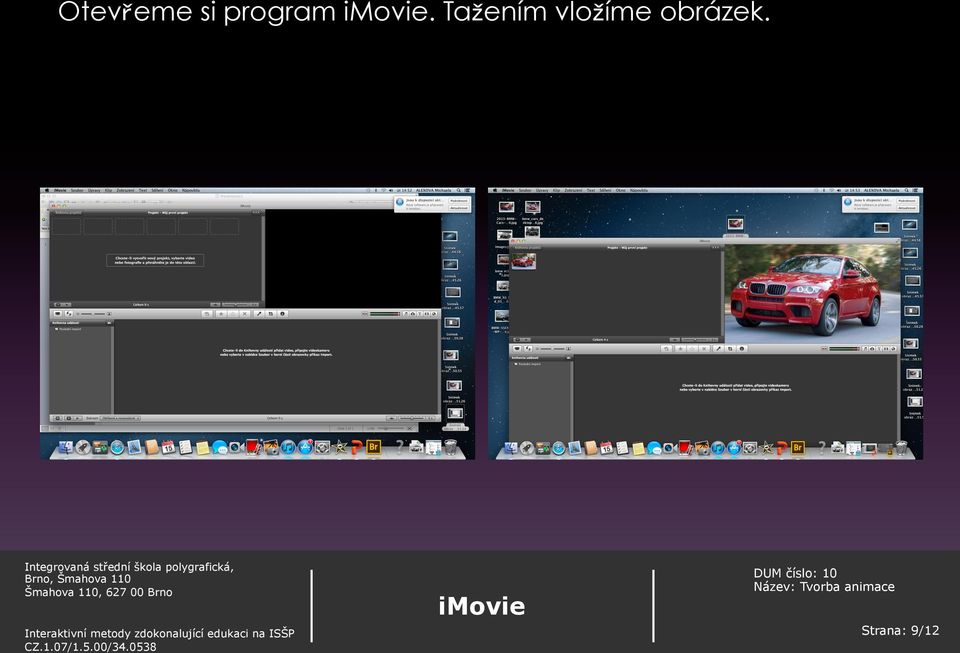Open the Inspector info button in right iMovie toolbar
Viewport: 960px width, 653px height.
(741, 348)
